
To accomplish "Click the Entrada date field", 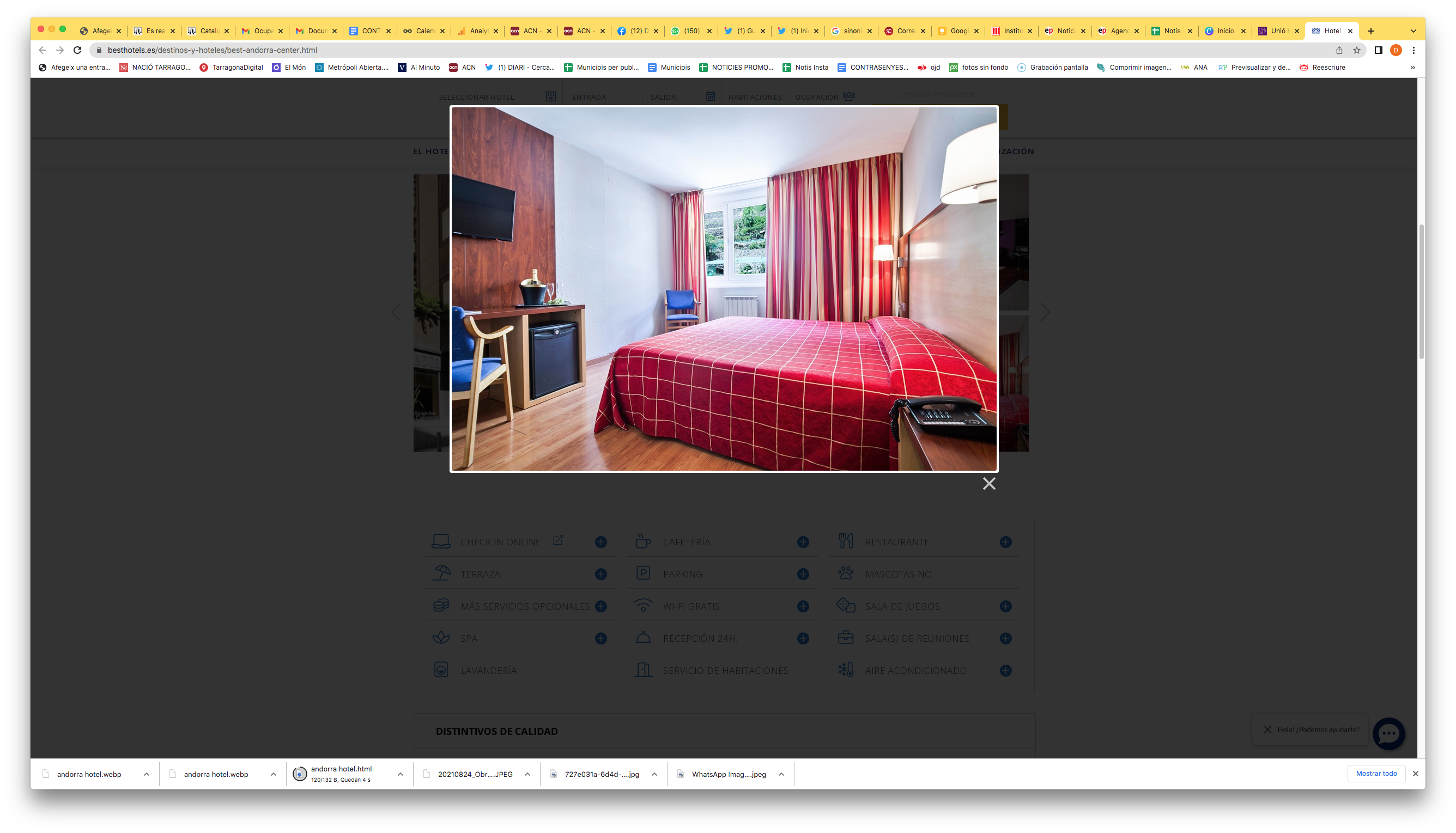I will (603, 96).
